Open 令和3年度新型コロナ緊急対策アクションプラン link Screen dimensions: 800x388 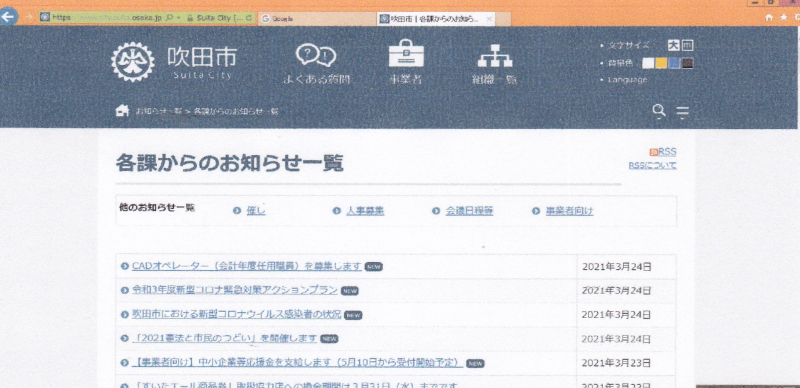(x=235, y=290)
